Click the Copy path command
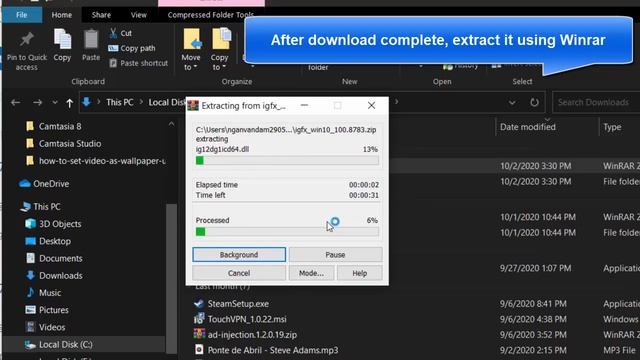 click(x=132, y=48)
